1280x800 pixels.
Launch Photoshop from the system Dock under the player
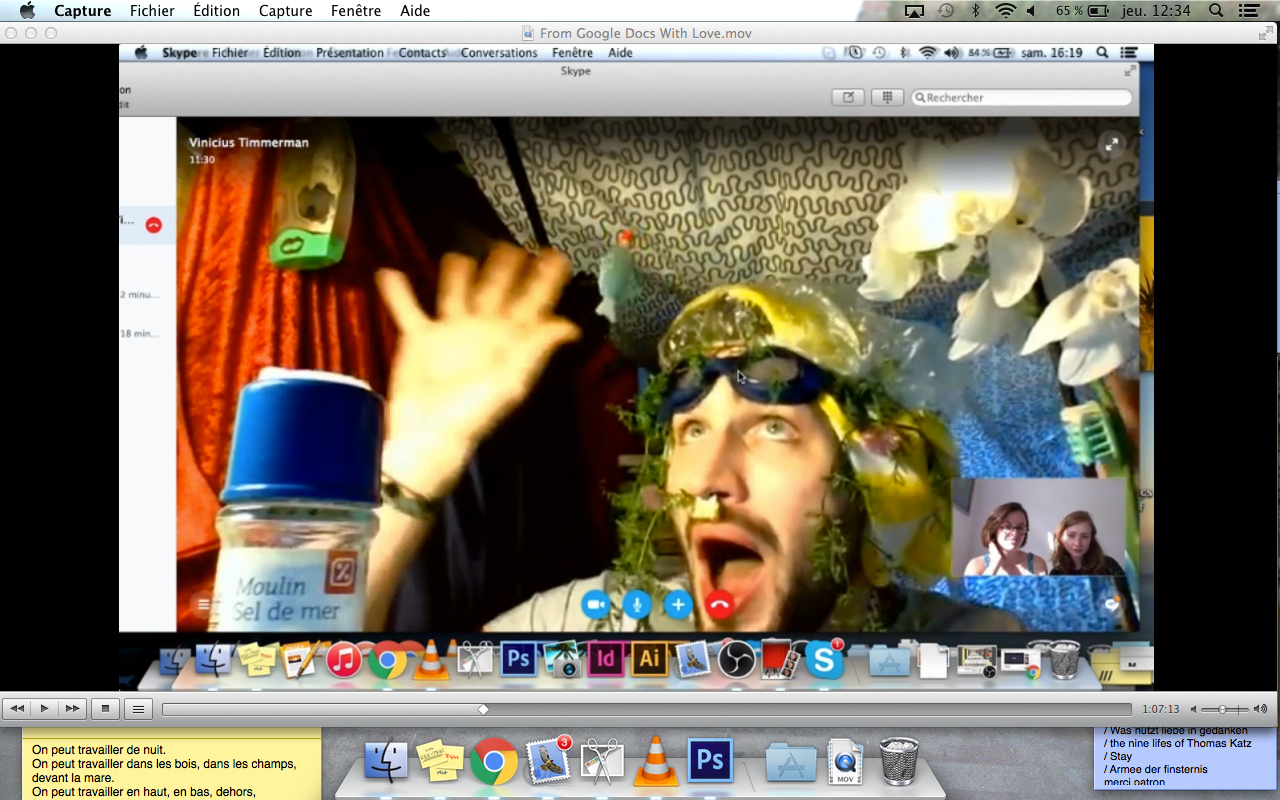(710, 762)
